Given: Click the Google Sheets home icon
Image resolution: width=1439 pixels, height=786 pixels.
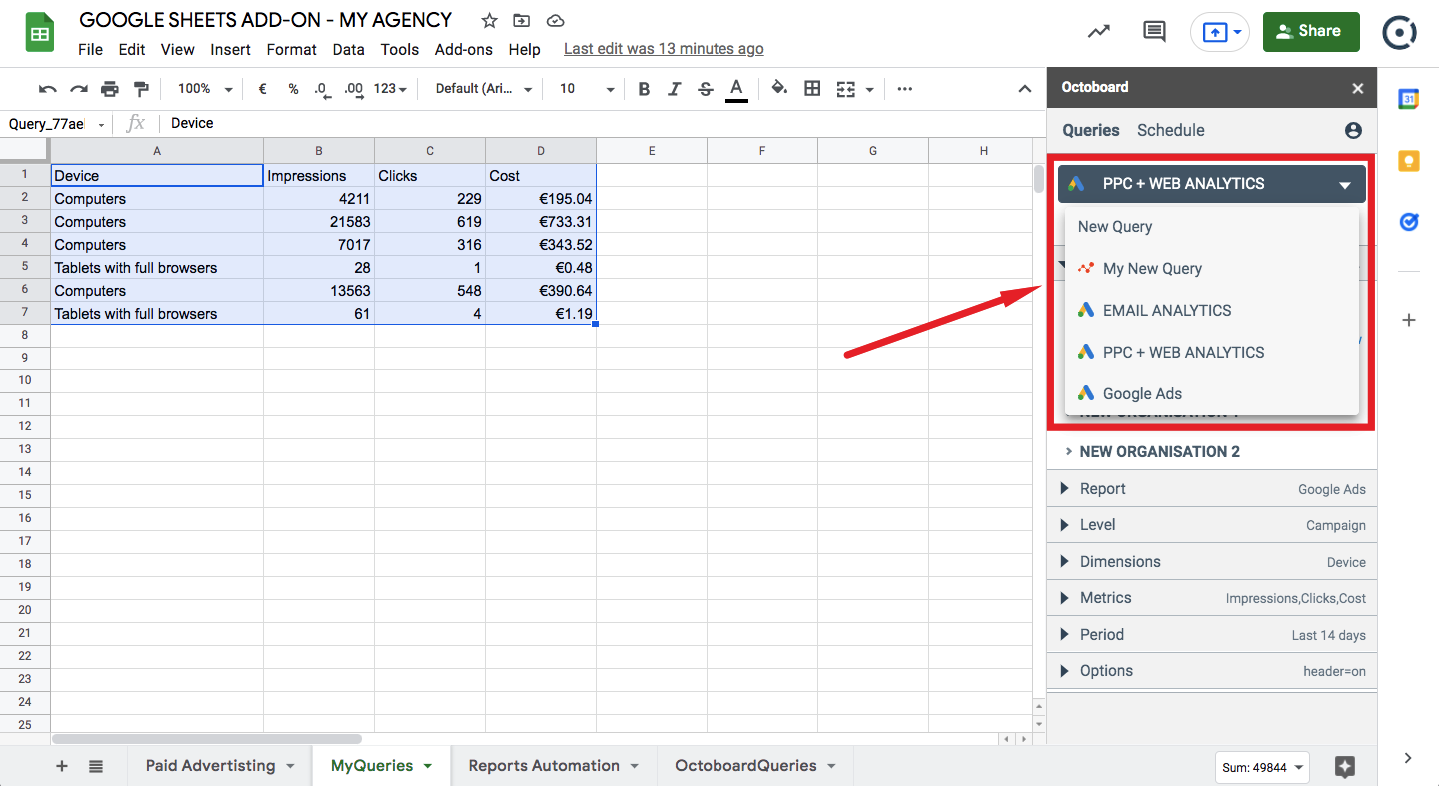Looking at the screenshot, I should click(x=40, y=33).
